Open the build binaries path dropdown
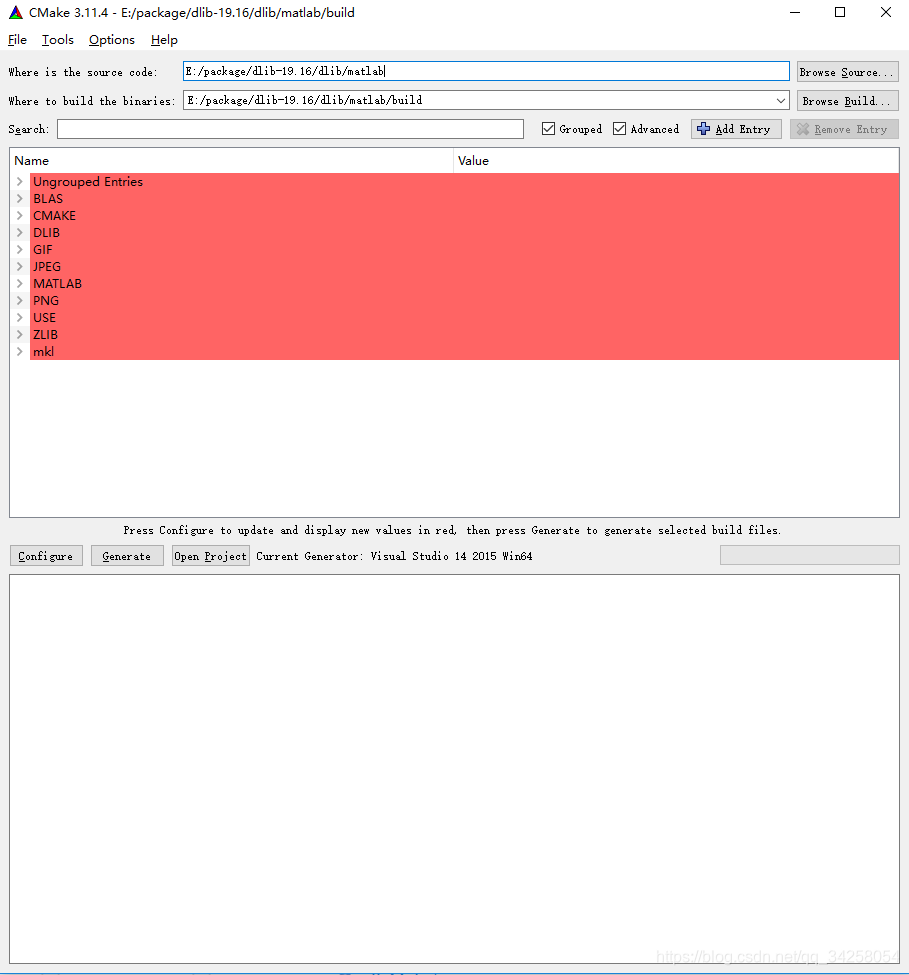Image resolution: width=909 pixels, height=975 pixels. tap(781, 100)
